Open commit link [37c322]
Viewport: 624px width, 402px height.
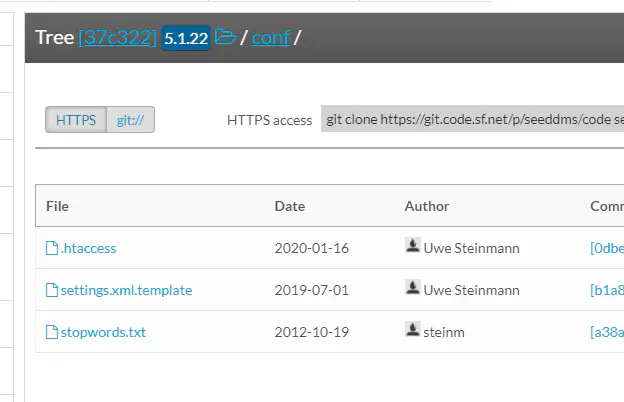pos(118,38)
